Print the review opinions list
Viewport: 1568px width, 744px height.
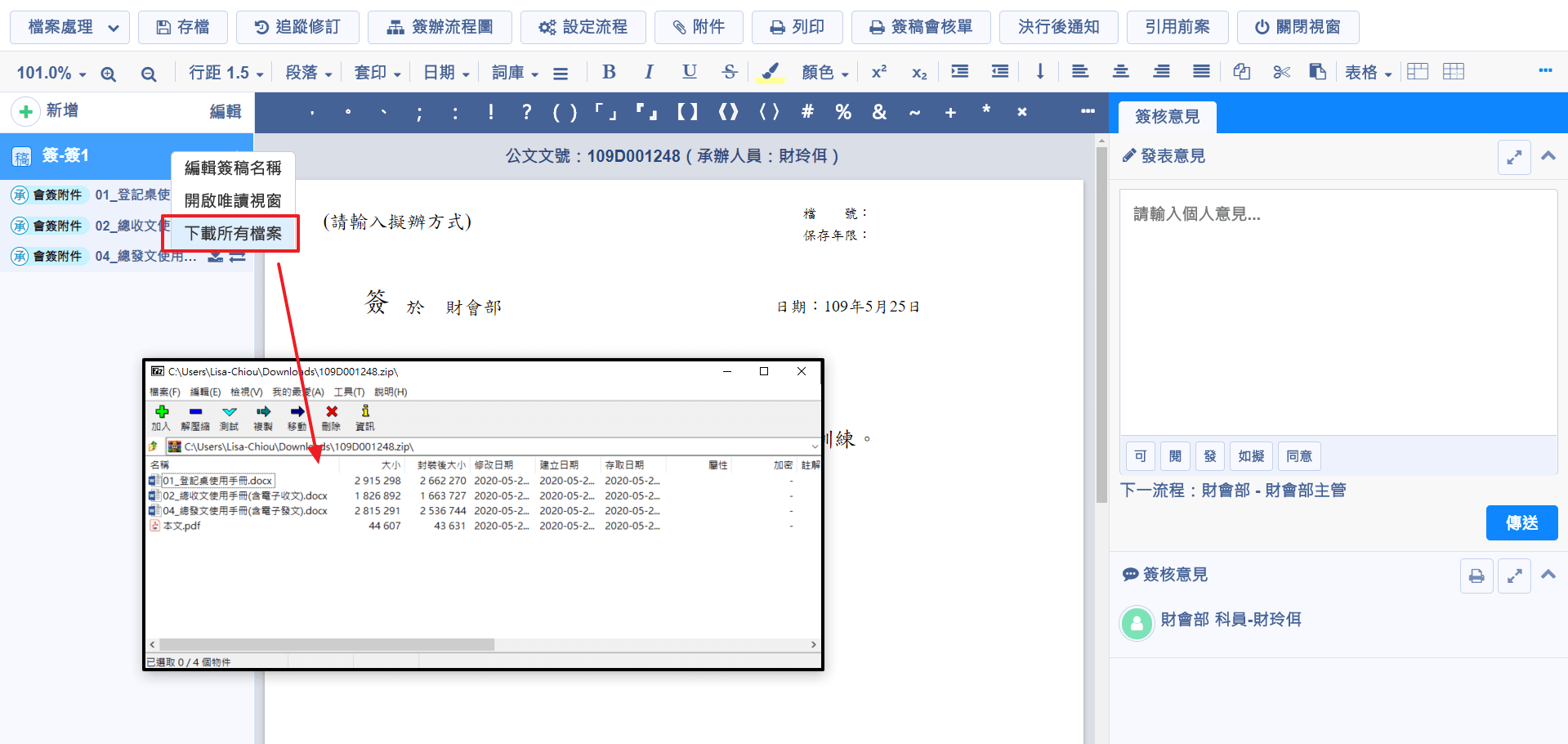(x=1476, y=576)
